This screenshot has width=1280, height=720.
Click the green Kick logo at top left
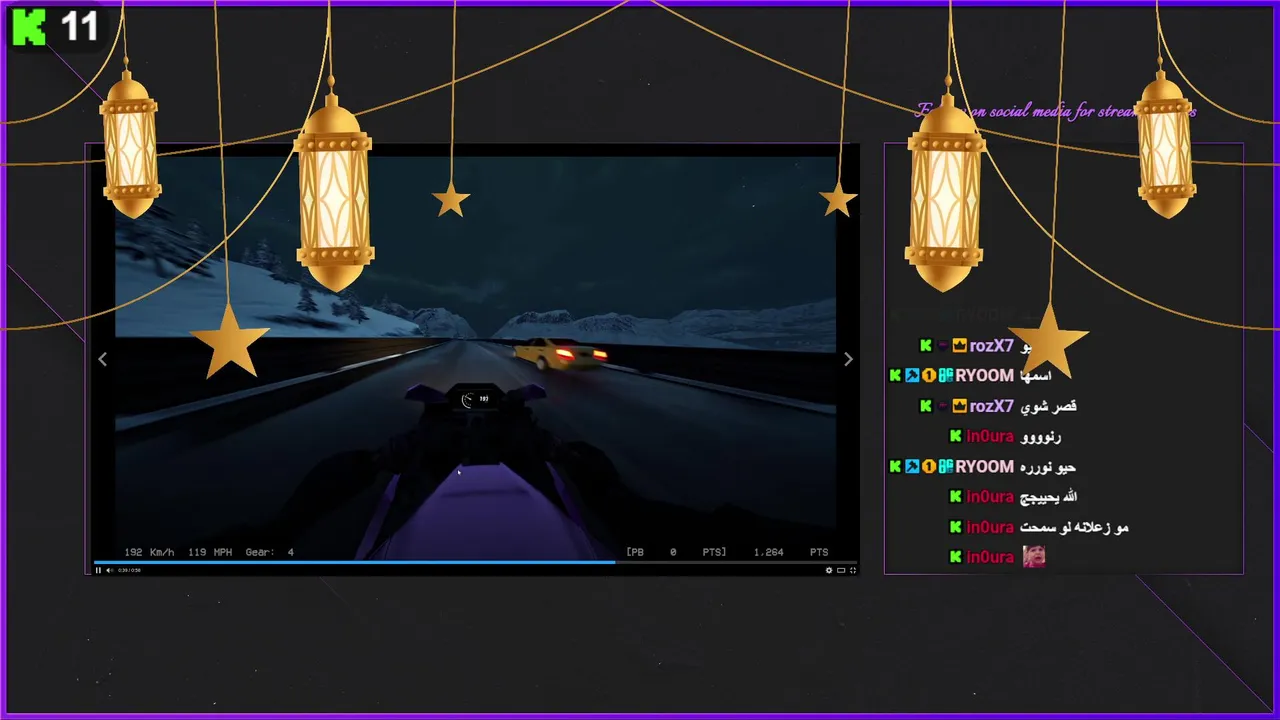[29, 27]
